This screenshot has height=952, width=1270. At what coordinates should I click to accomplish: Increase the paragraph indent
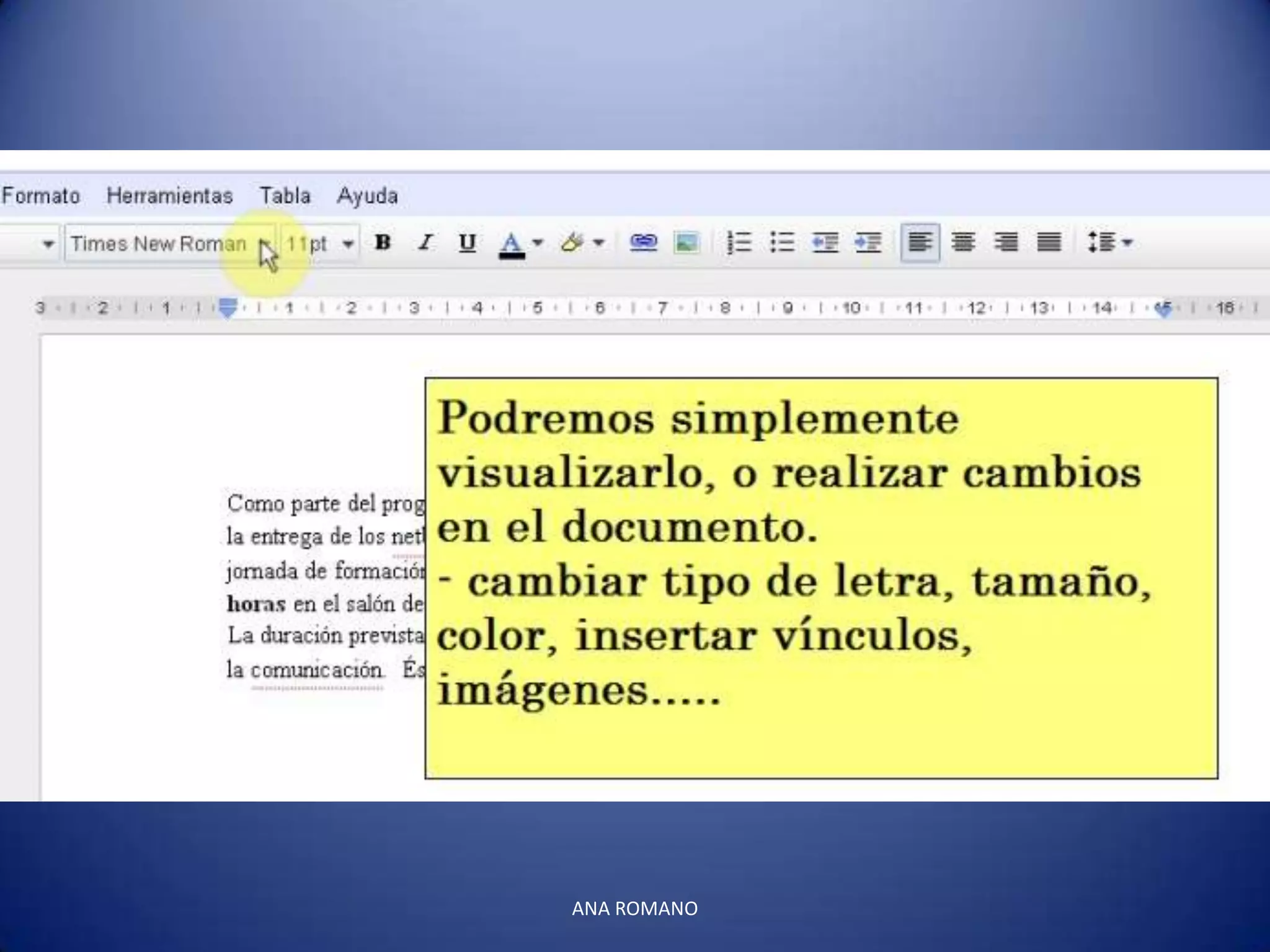[x=868, y=242]
